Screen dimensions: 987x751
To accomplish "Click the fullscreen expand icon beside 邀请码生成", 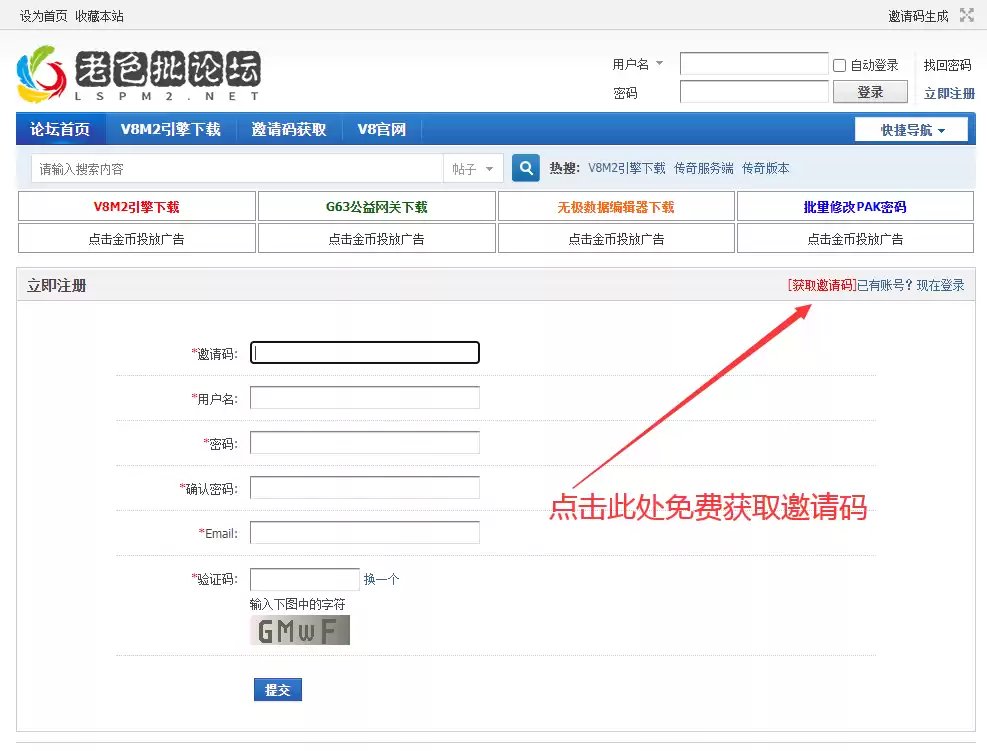I will pos(965,15).
